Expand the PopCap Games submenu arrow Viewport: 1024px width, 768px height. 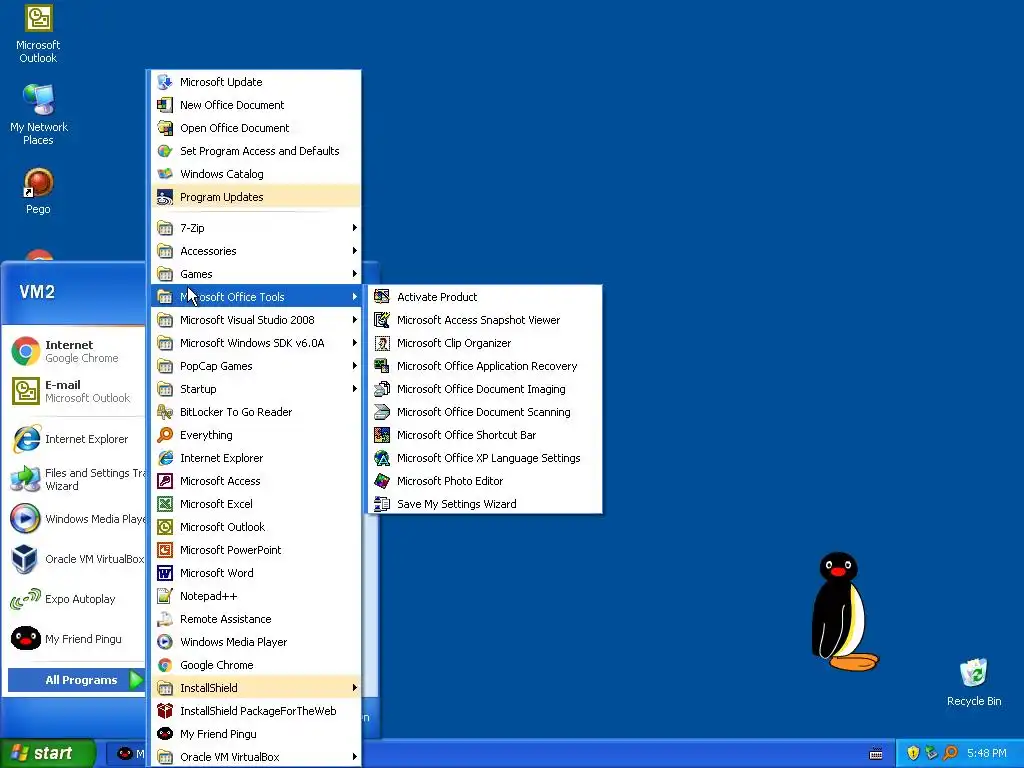(x=355, y=366)
